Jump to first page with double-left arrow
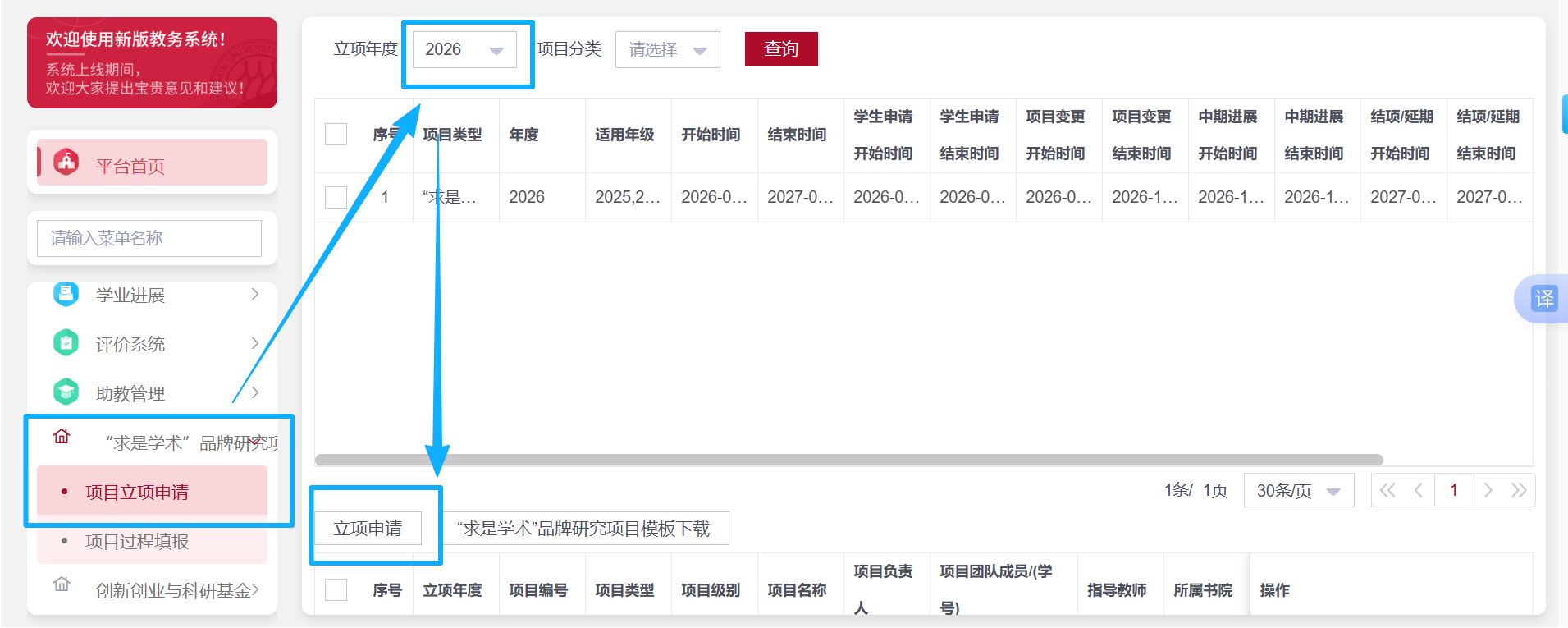The height and width of the screenshot is (628, 1568). [x=1387, y=490]
